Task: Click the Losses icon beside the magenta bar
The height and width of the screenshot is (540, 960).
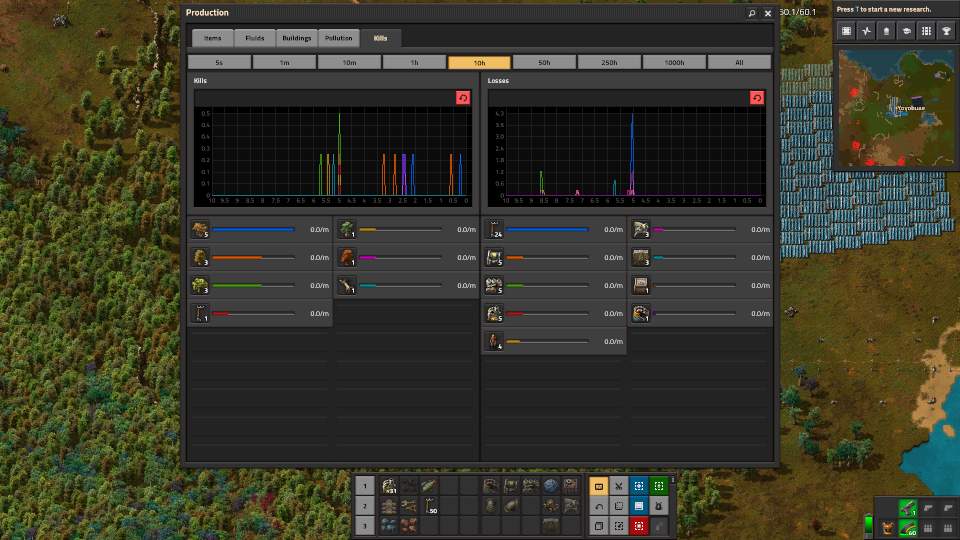Action: tap(640, 230)
